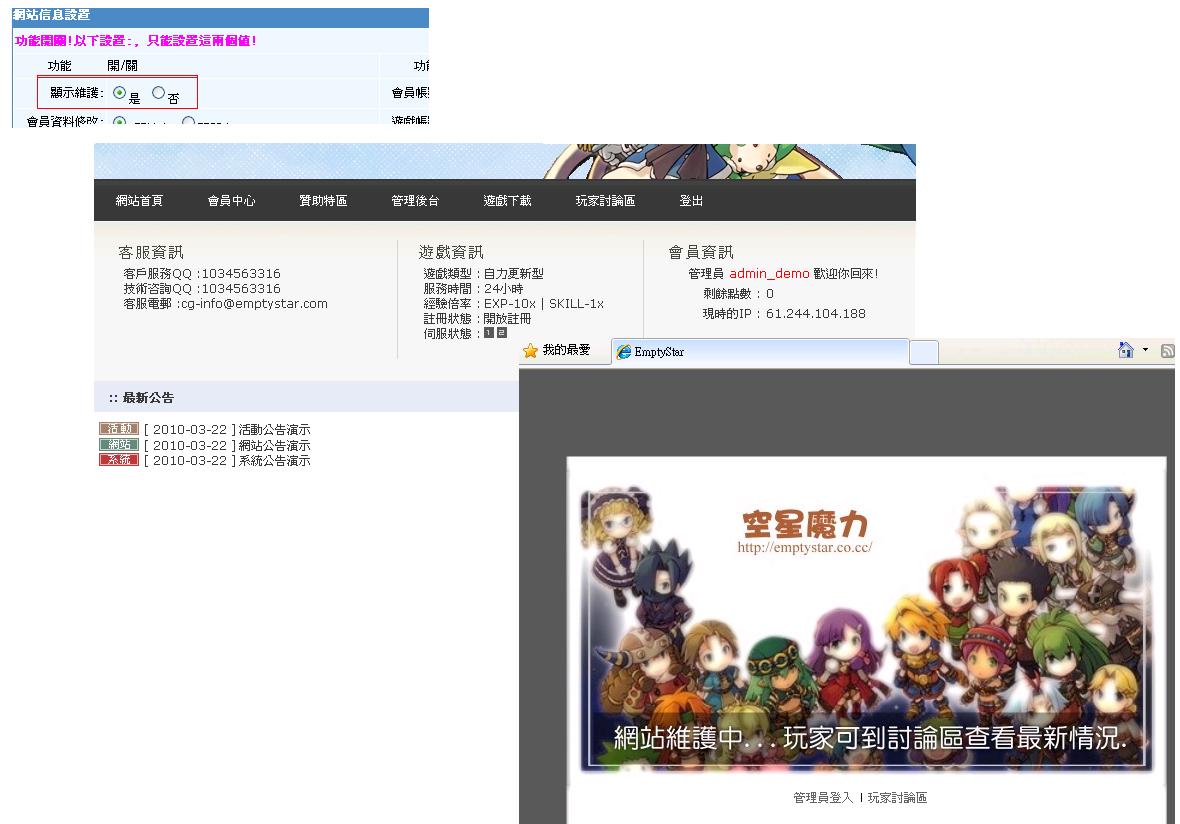This screenshot has width=1180, height=824.
Task: Open a new blank browser tab
Action: click(x=924, y=352)
